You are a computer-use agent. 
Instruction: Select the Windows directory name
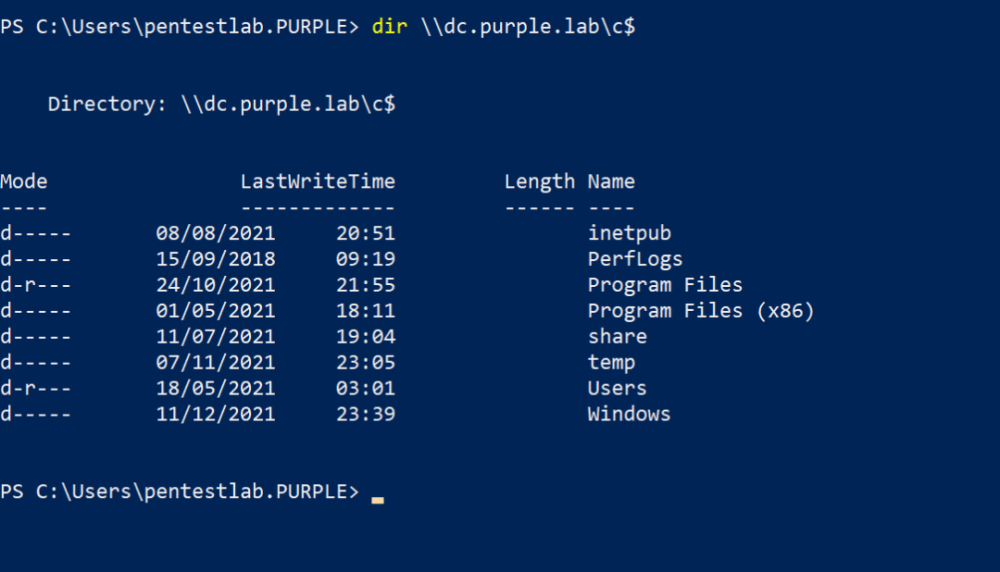pos(629,415)
